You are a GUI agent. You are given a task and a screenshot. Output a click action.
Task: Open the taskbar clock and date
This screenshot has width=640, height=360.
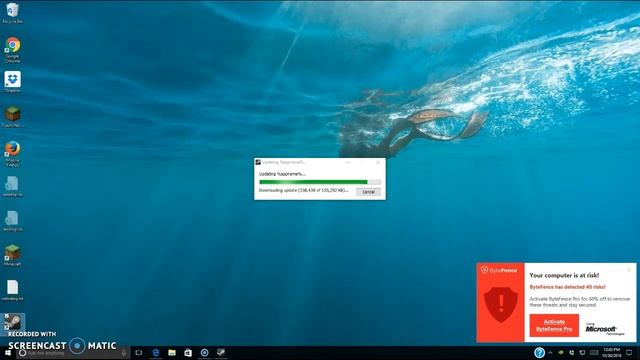click(611, 353)
